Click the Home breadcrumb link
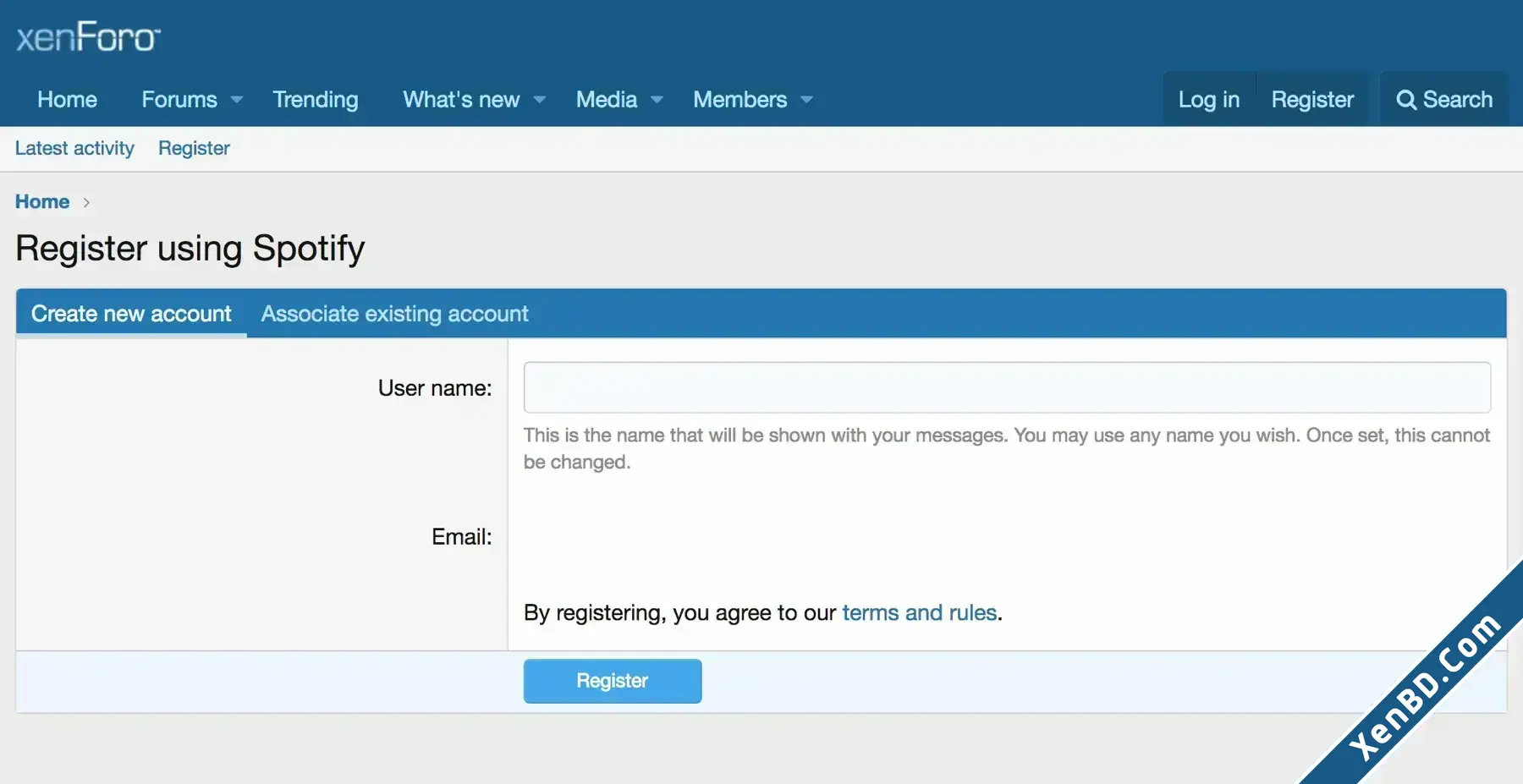The height and width of the screenshot is (784, 1523). (42, 202)
